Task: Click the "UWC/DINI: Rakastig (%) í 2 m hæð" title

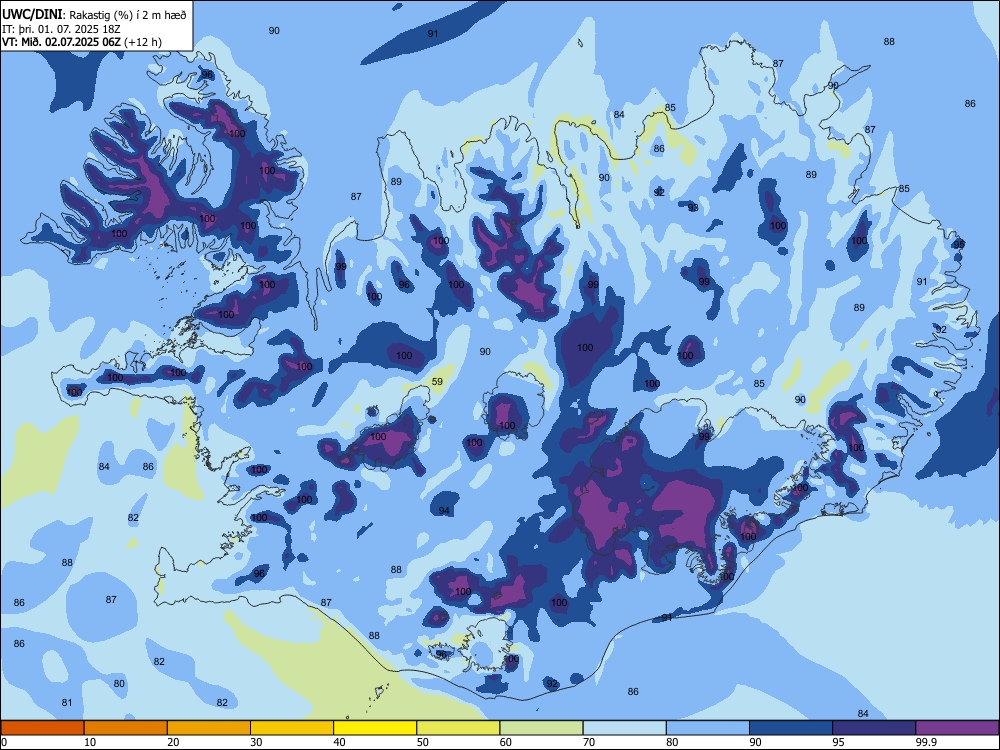Action: (x=94, y=15)
